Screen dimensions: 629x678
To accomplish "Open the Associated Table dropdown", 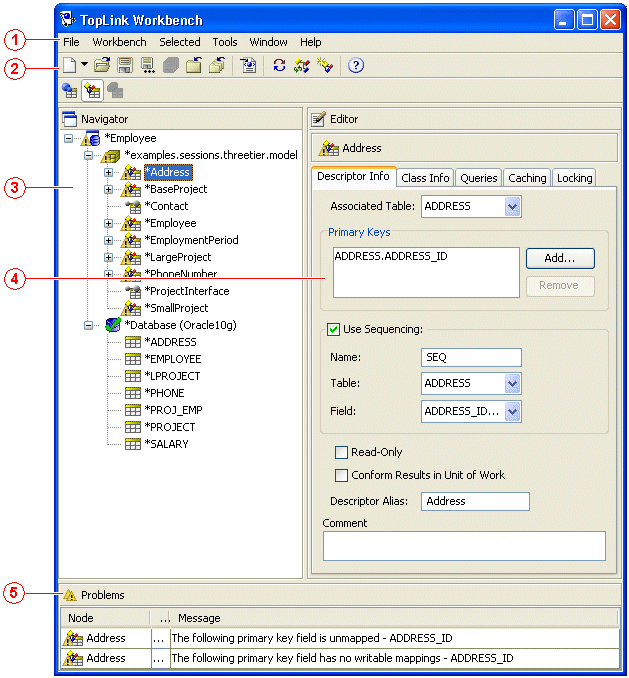I will click(x=513, y=206).
